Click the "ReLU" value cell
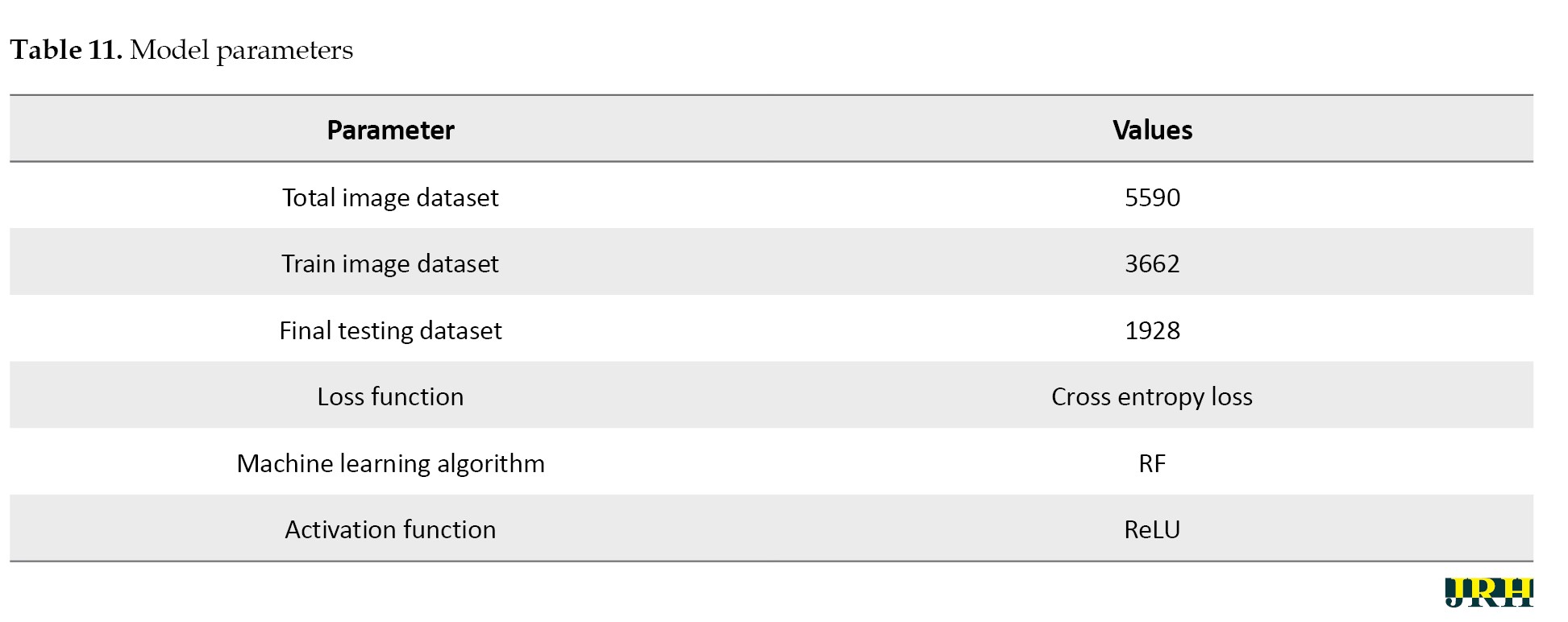Screen dimensions: 1568x622 click(x=1151, y=529)
